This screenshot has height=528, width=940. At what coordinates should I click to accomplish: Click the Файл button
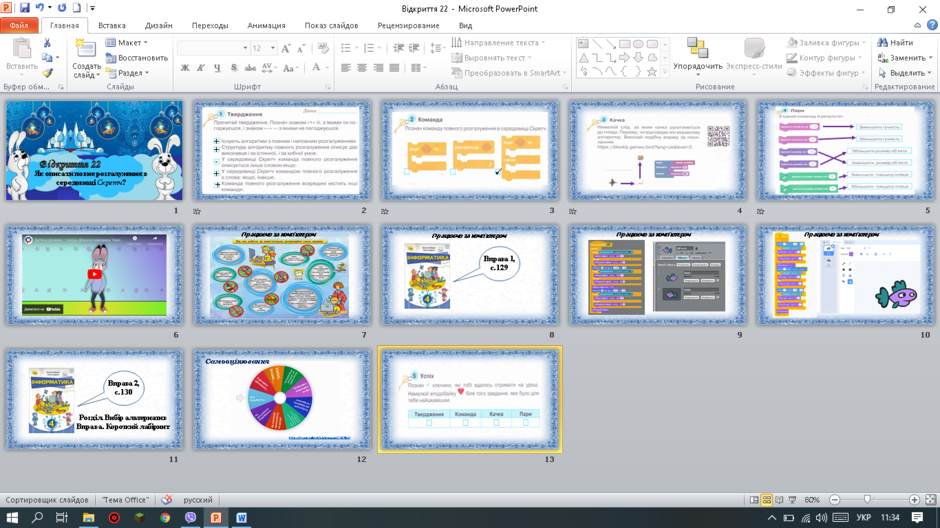19,25
